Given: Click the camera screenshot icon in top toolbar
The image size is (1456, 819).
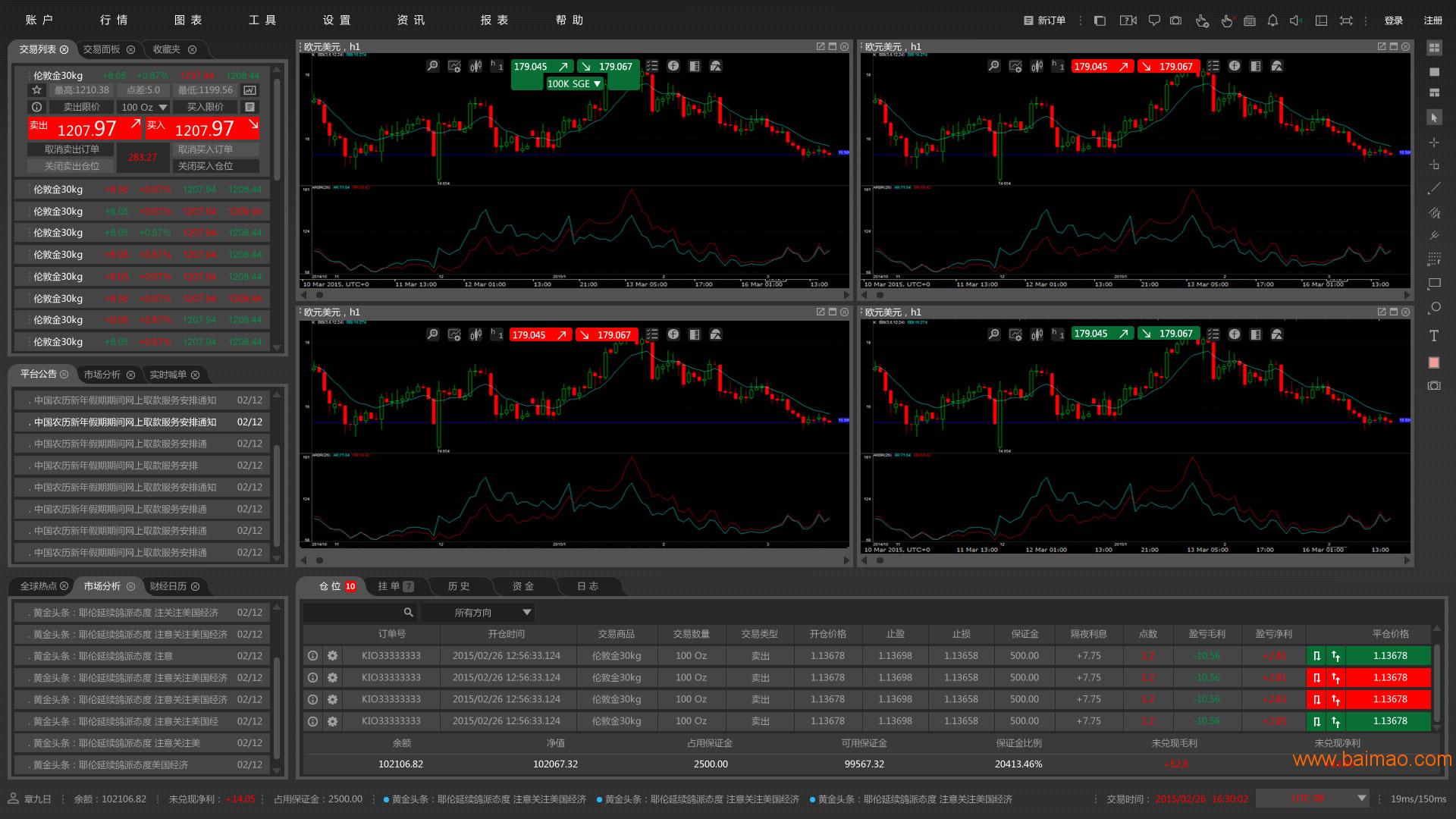Looking at the screenshot, I should [x=1175, y=20].
